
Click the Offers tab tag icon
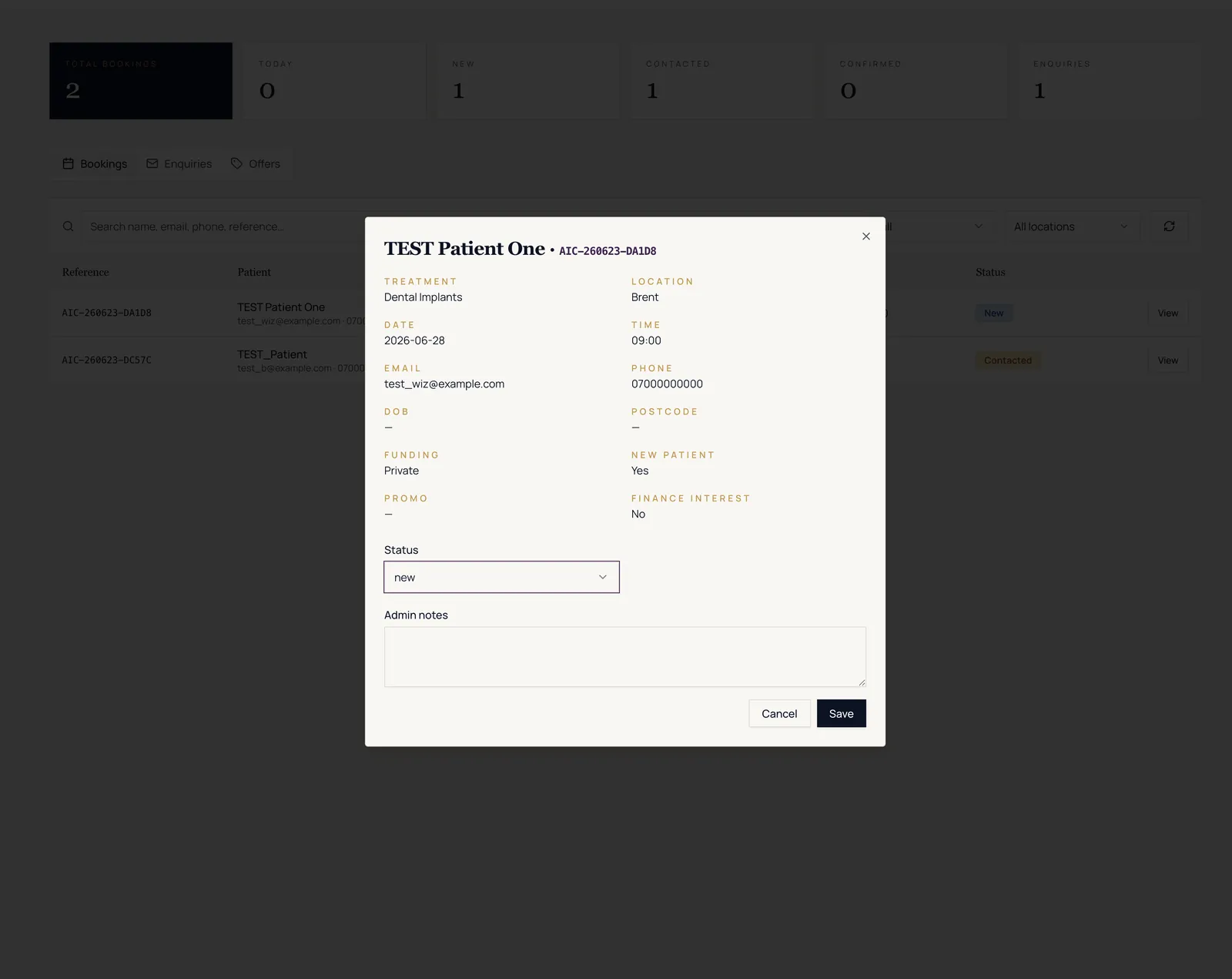pos(236,163)
